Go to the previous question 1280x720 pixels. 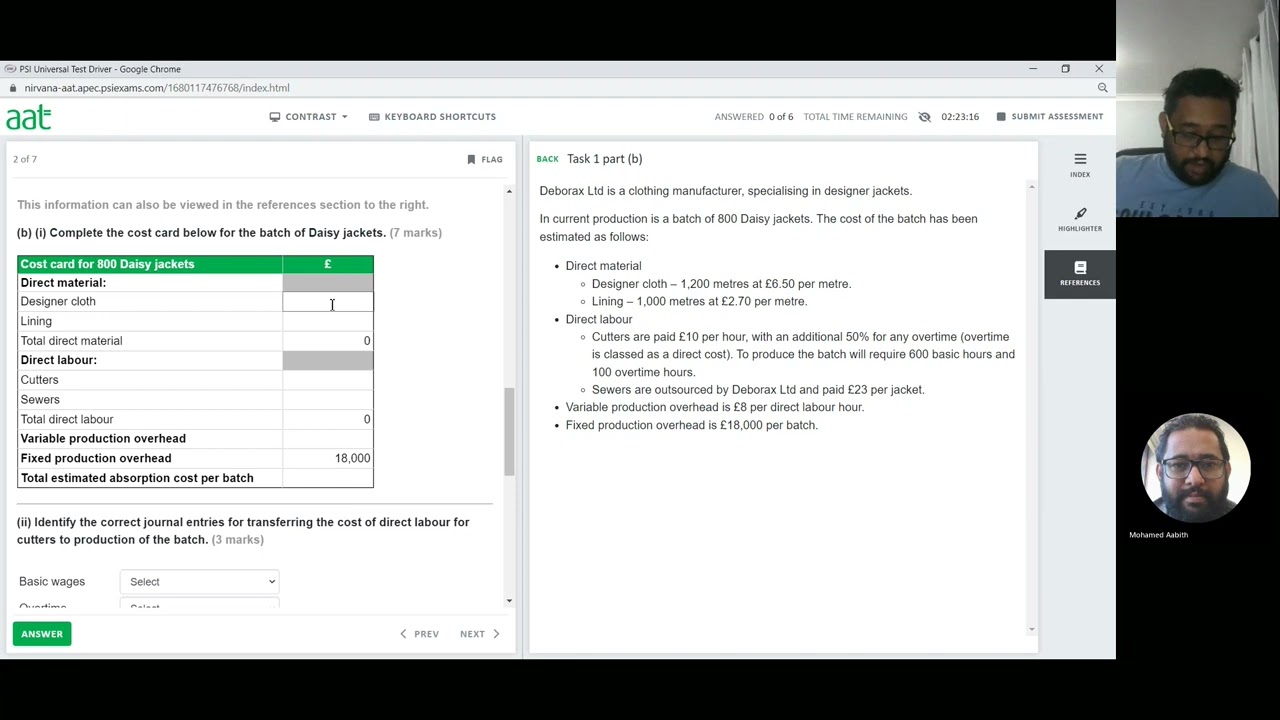point(419,634)
